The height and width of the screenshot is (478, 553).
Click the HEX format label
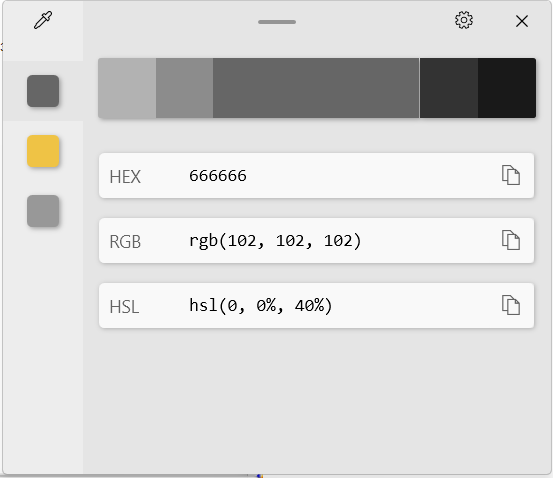(x=125, y=177)
